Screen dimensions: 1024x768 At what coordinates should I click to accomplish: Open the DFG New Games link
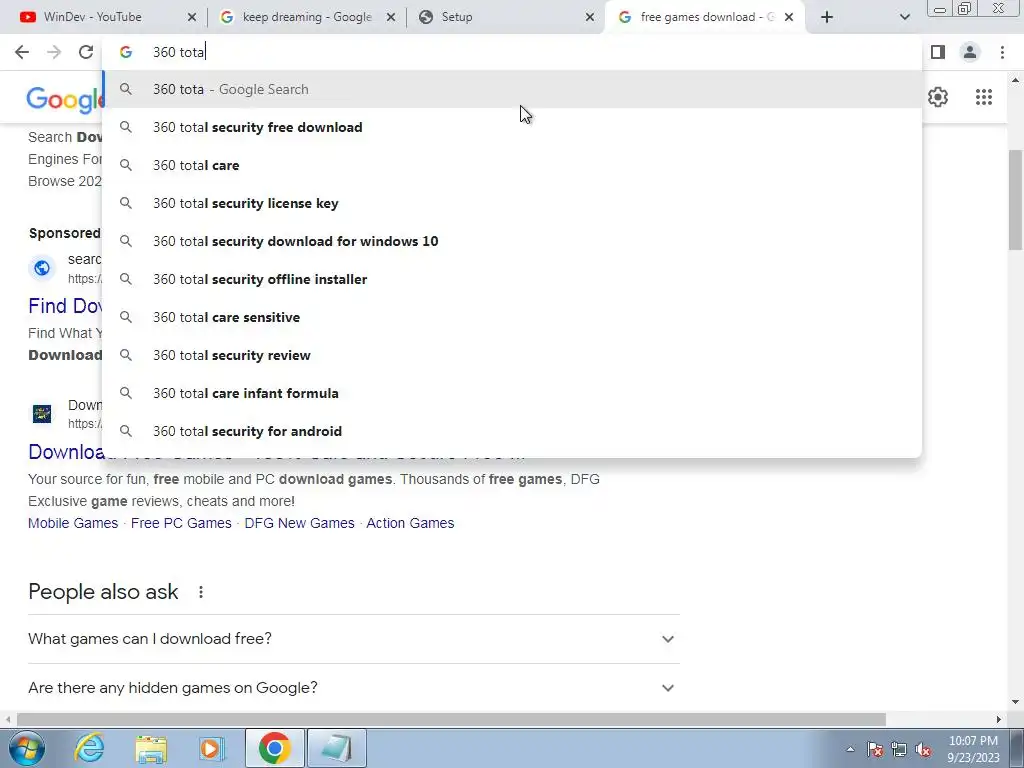(299, 523)
